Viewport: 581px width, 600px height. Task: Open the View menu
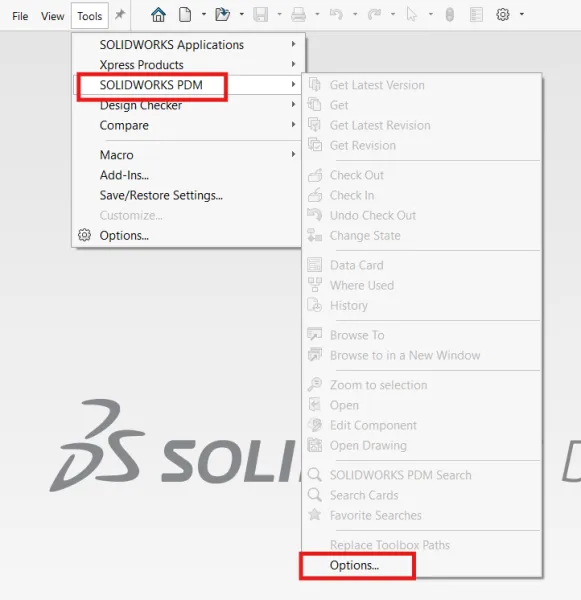52,16
